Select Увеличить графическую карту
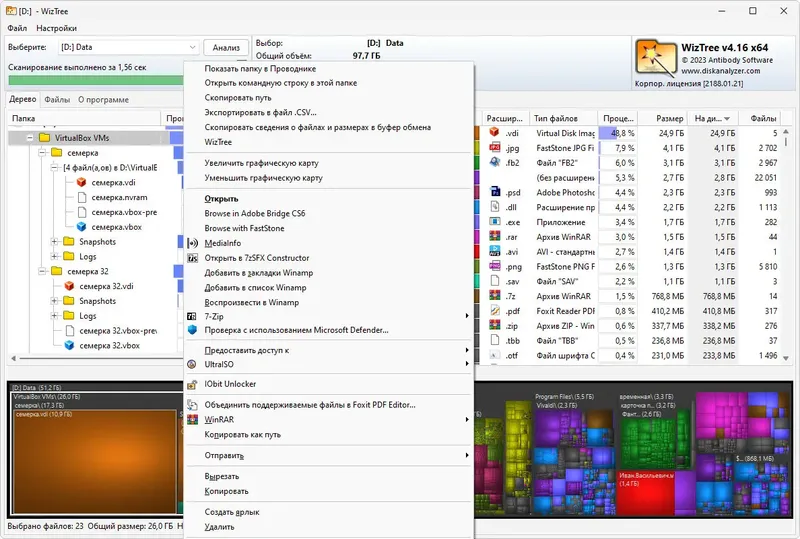 [261, 163]
